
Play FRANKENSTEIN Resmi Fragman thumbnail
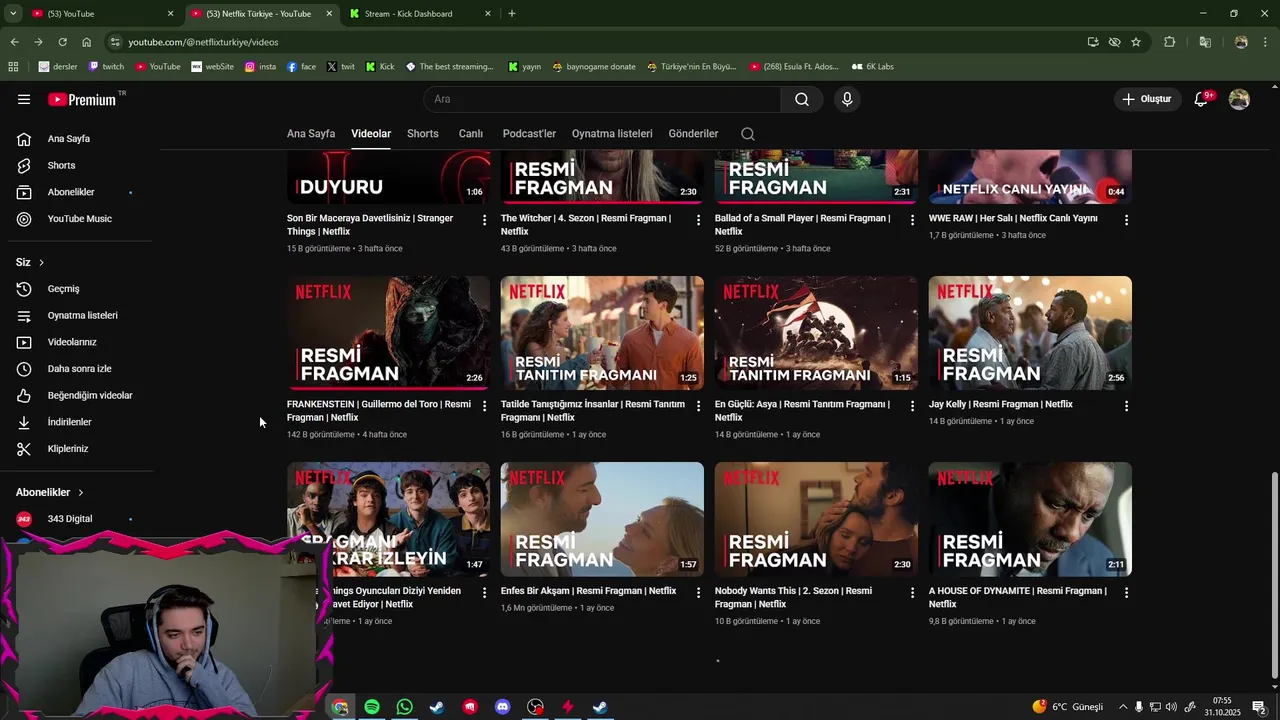click(x=388, y=333)
